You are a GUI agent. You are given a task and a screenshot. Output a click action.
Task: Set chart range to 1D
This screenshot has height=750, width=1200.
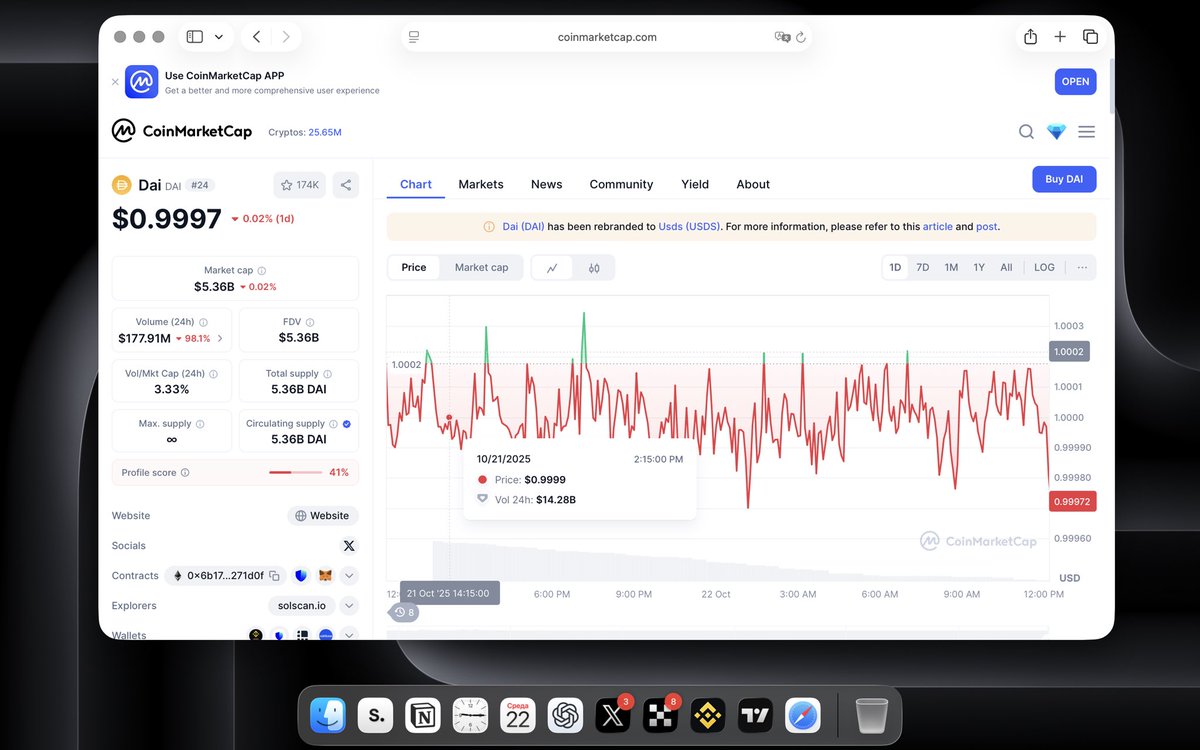896,267
